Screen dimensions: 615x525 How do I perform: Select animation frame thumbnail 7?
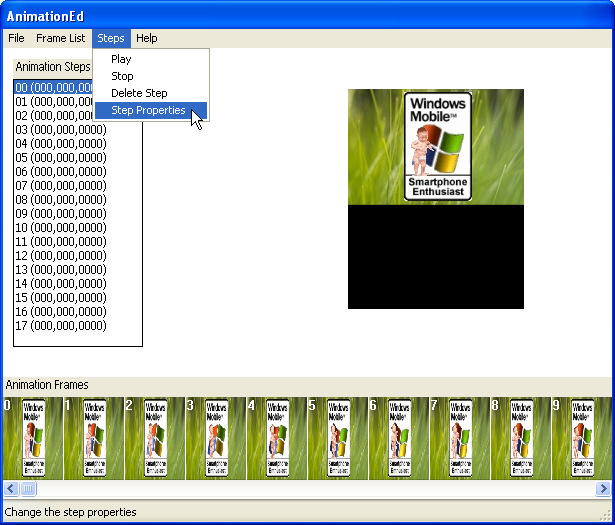tap(460, 438)
